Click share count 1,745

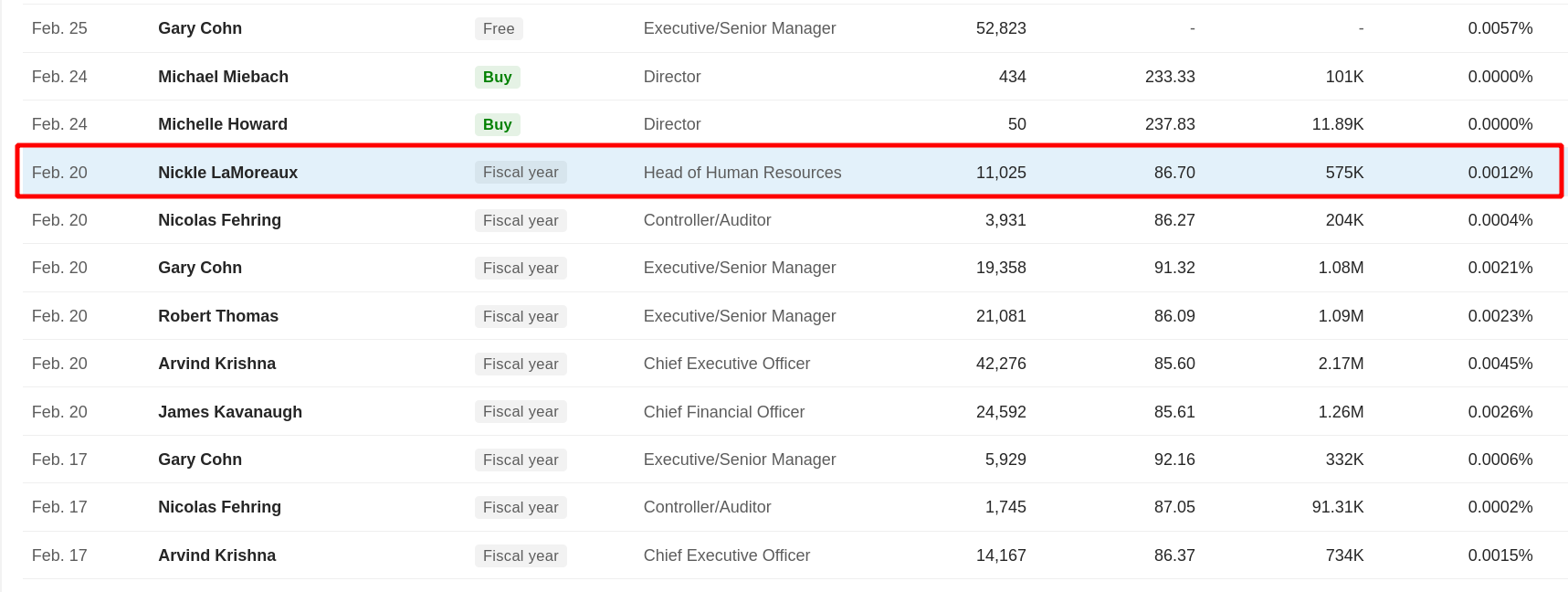coord(1005,507)
